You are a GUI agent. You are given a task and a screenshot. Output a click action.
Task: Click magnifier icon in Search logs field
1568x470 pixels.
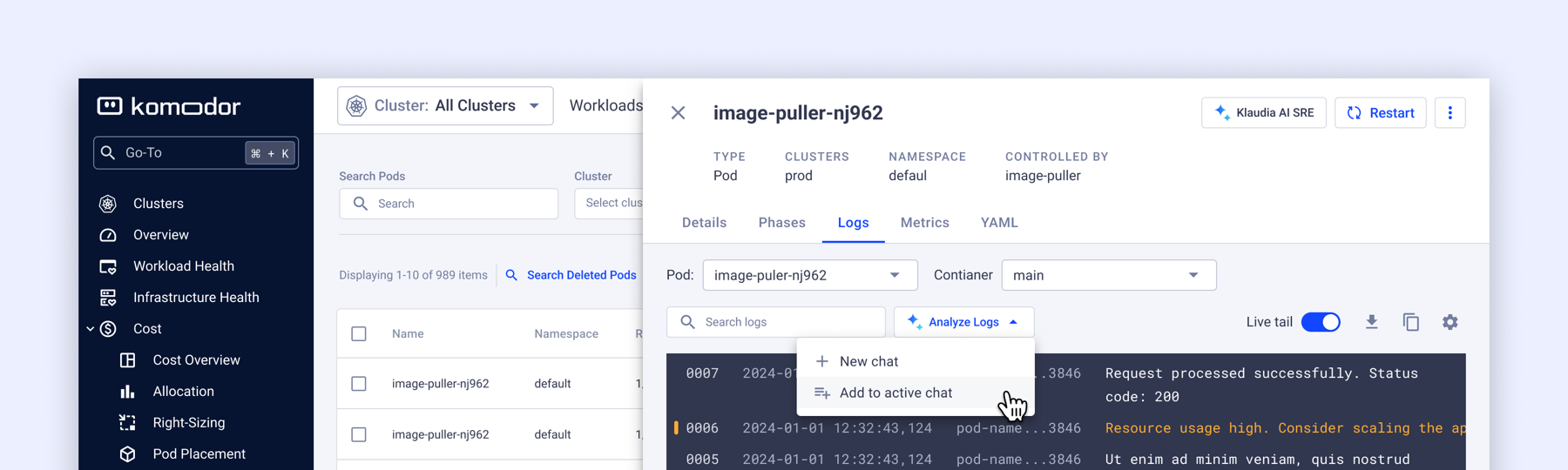click(688, 322)
